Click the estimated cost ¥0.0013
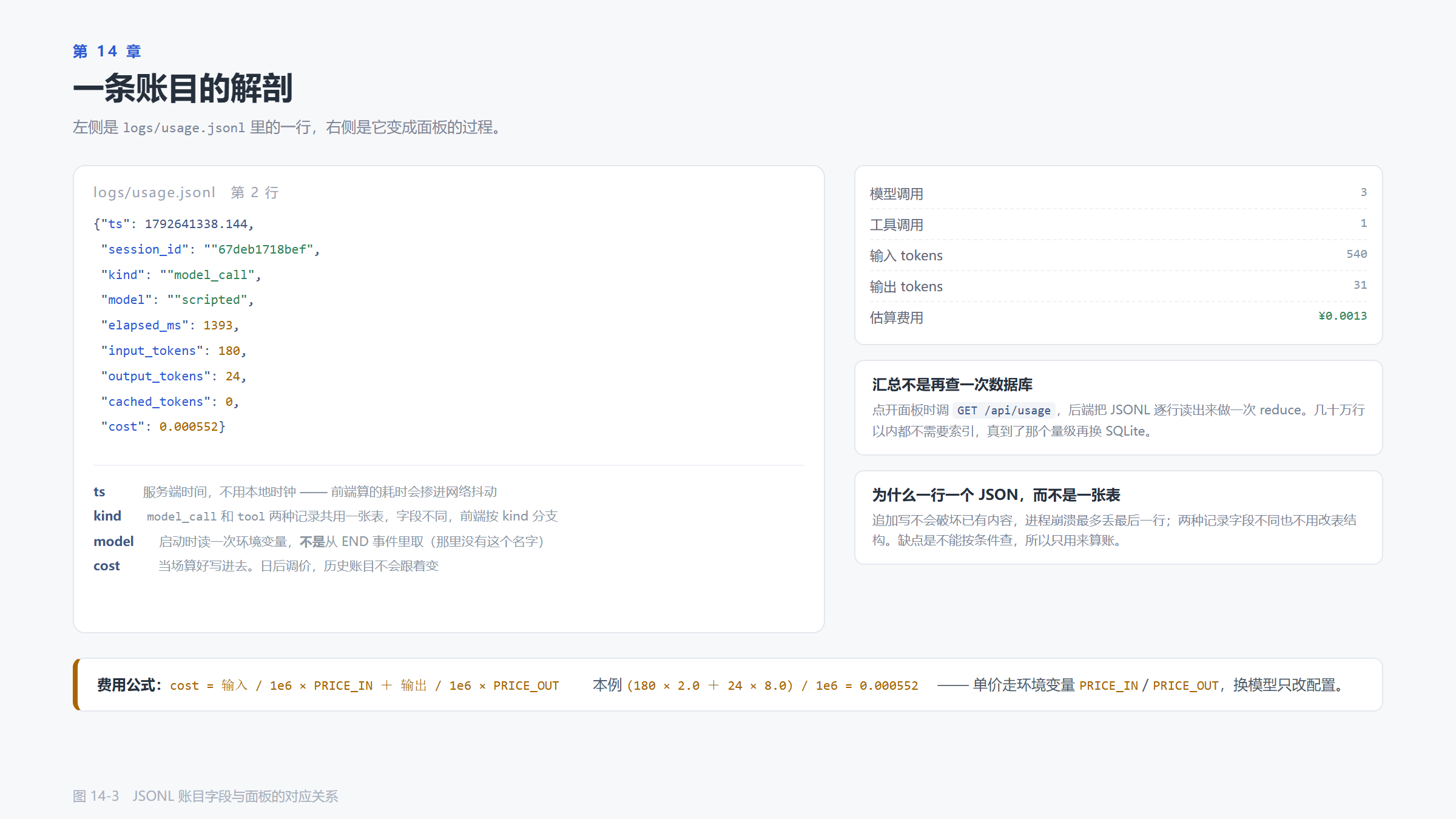Viewport: 1456px width, 819px height. pyautogui.click(x=1343, y=316)
